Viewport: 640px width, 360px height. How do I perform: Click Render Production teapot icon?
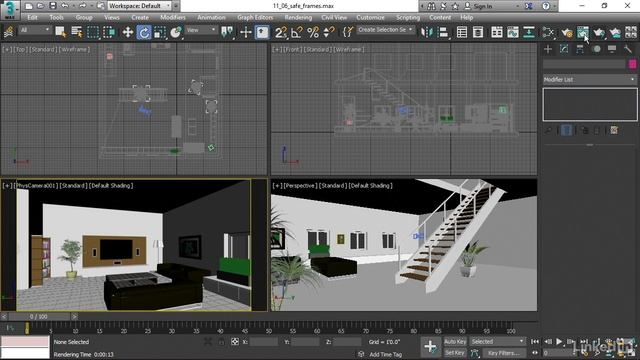599,32
